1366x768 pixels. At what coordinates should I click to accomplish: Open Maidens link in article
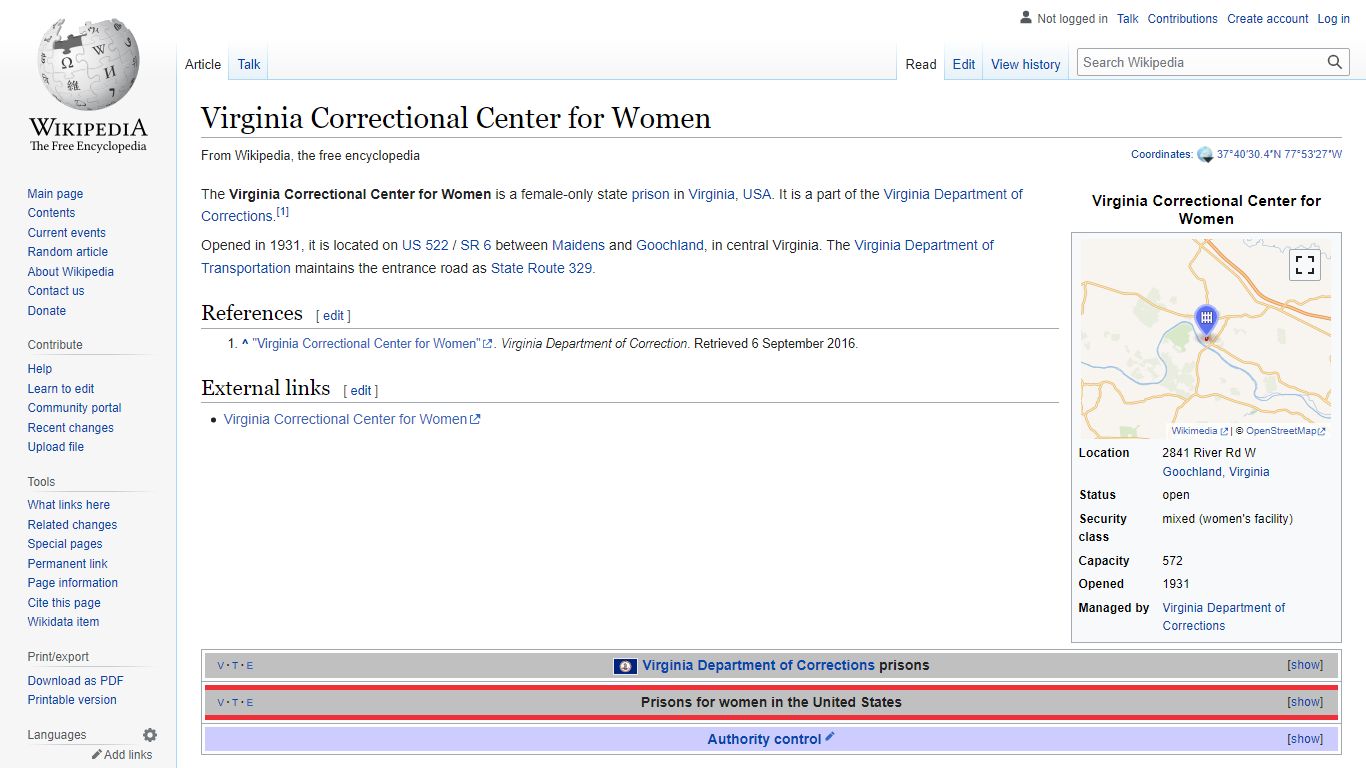[x=578, y=245]
